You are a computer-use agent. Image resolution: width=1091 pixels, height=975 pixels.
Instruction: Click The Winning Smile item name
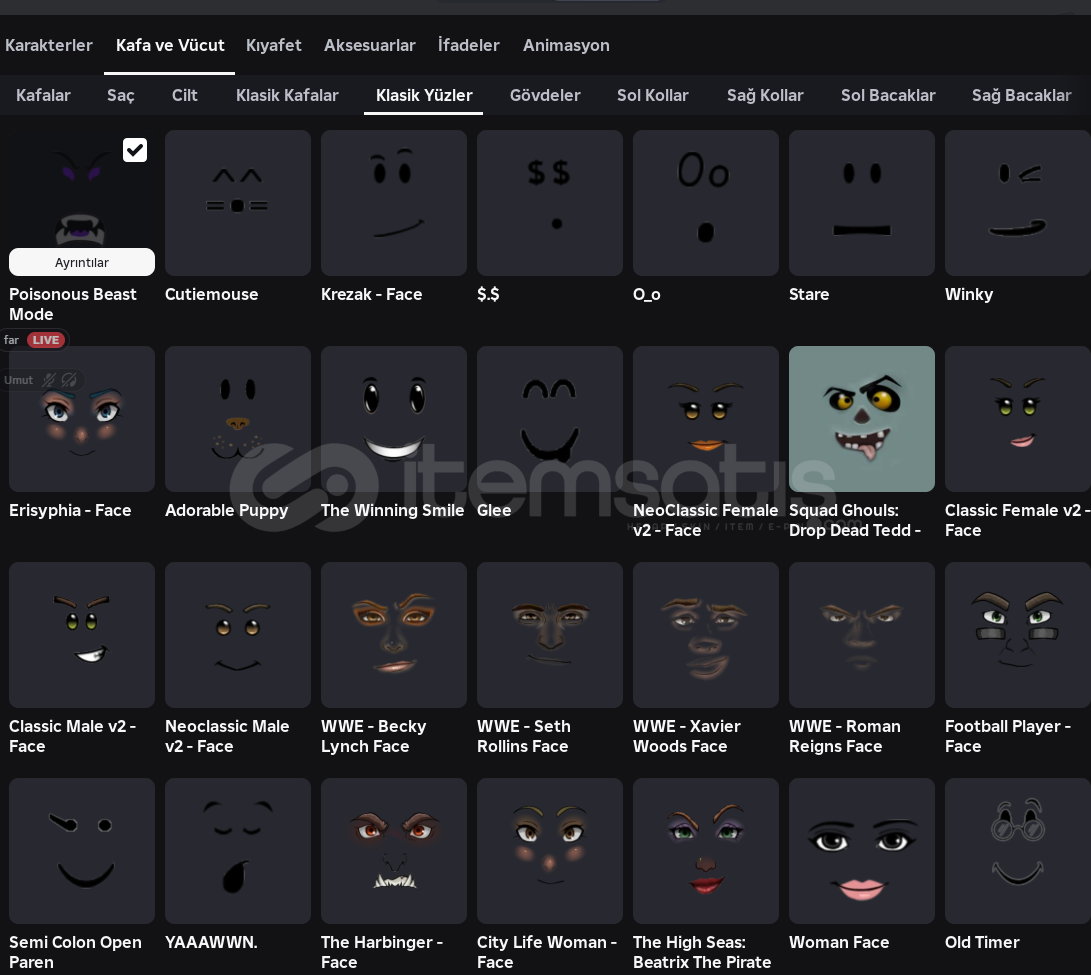click(x=392, y=510)
